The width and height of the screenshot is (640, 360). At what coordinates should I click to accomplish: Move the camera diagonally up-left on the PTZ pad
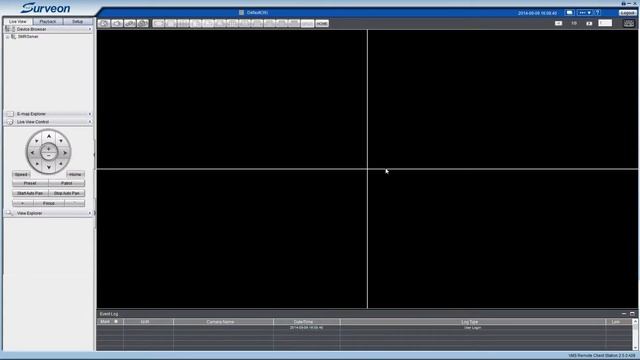pos(37,141)
